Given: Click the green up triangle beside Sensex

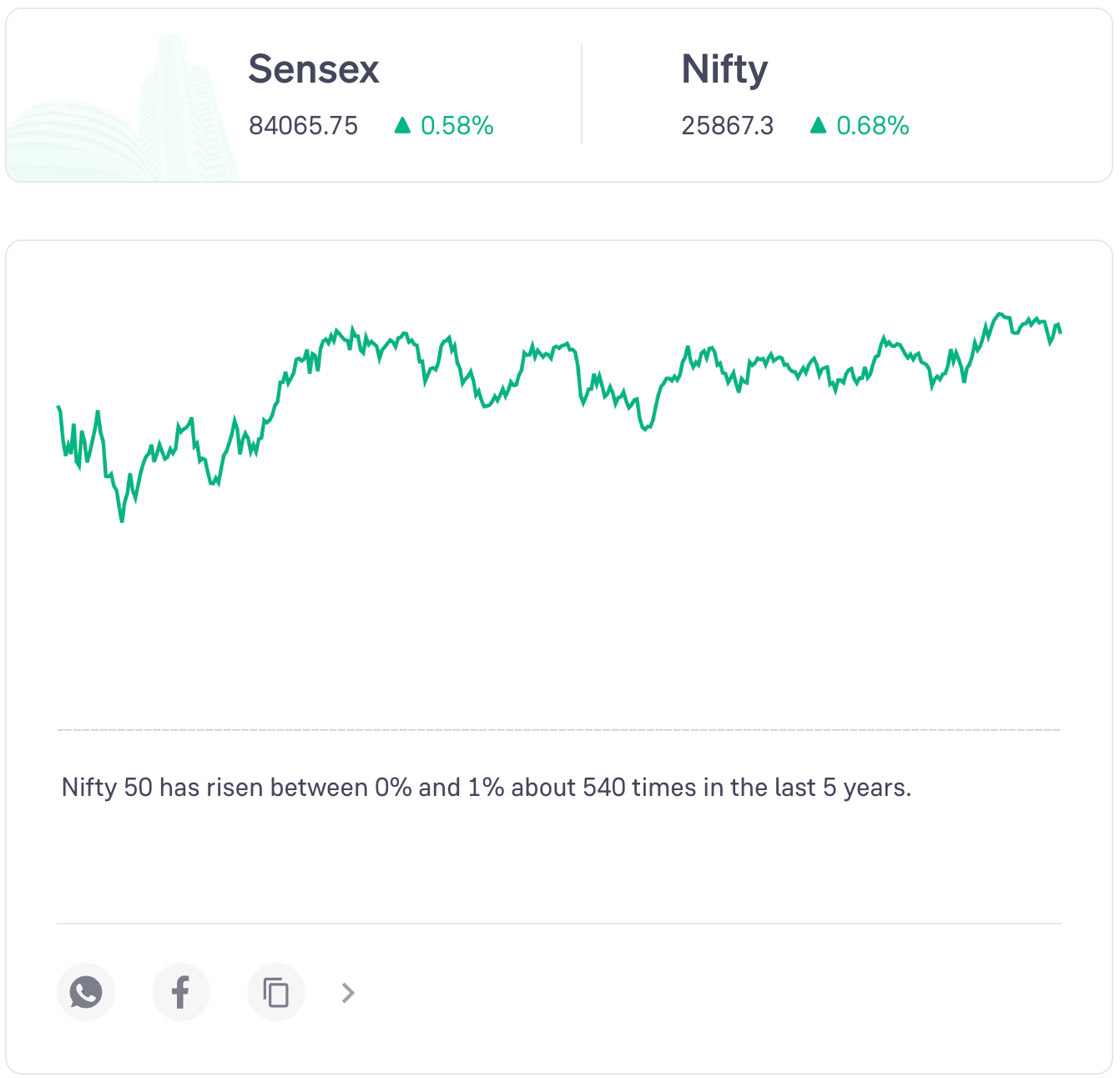Looking at the screenshot, I should point(402,125).
